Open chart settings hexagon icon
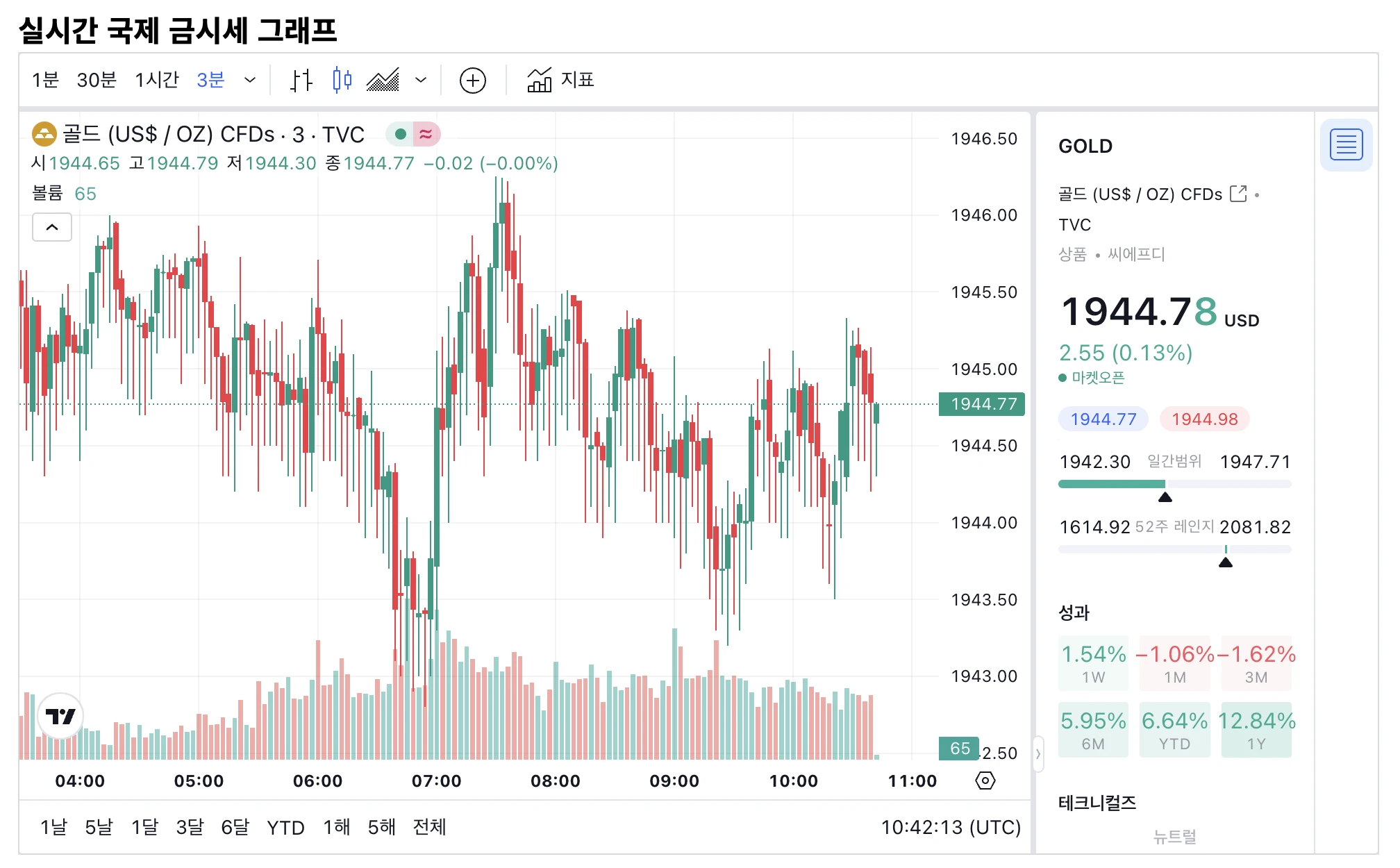The height and width of the screenshot is (868, 1400). click(985, 781)
